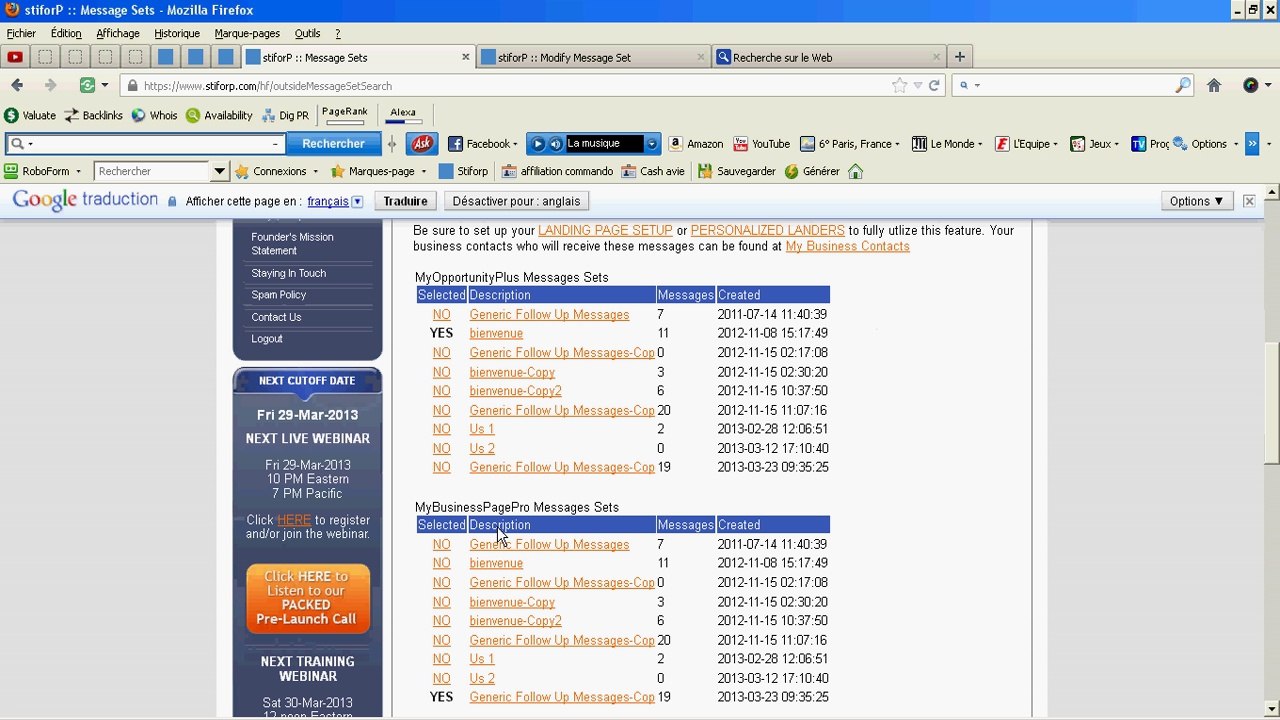Image resolution: width=1280 pixels, height=720 pixels.
Task: Click the RoboForm green house icon
Action: pos(855,172)
